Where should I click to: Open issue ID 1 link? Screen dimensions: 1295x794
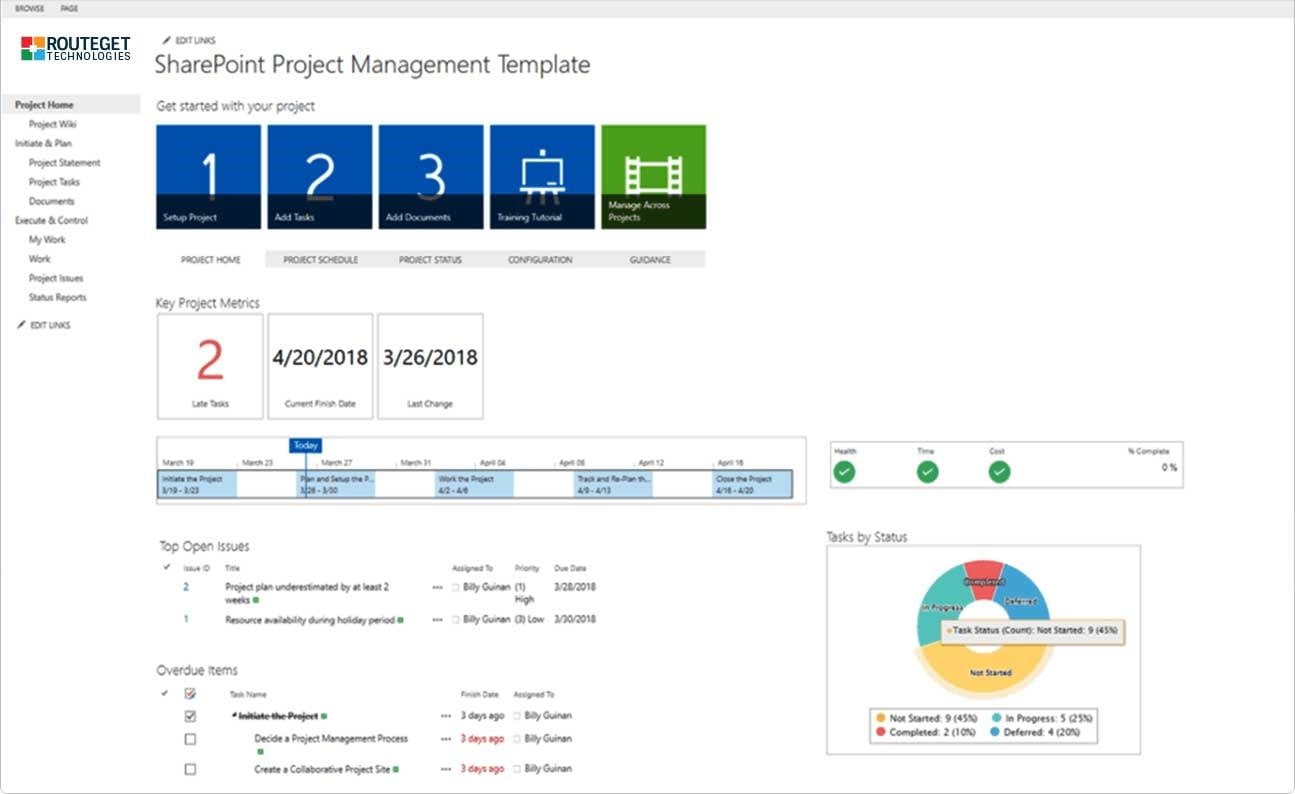click(186, 619)
